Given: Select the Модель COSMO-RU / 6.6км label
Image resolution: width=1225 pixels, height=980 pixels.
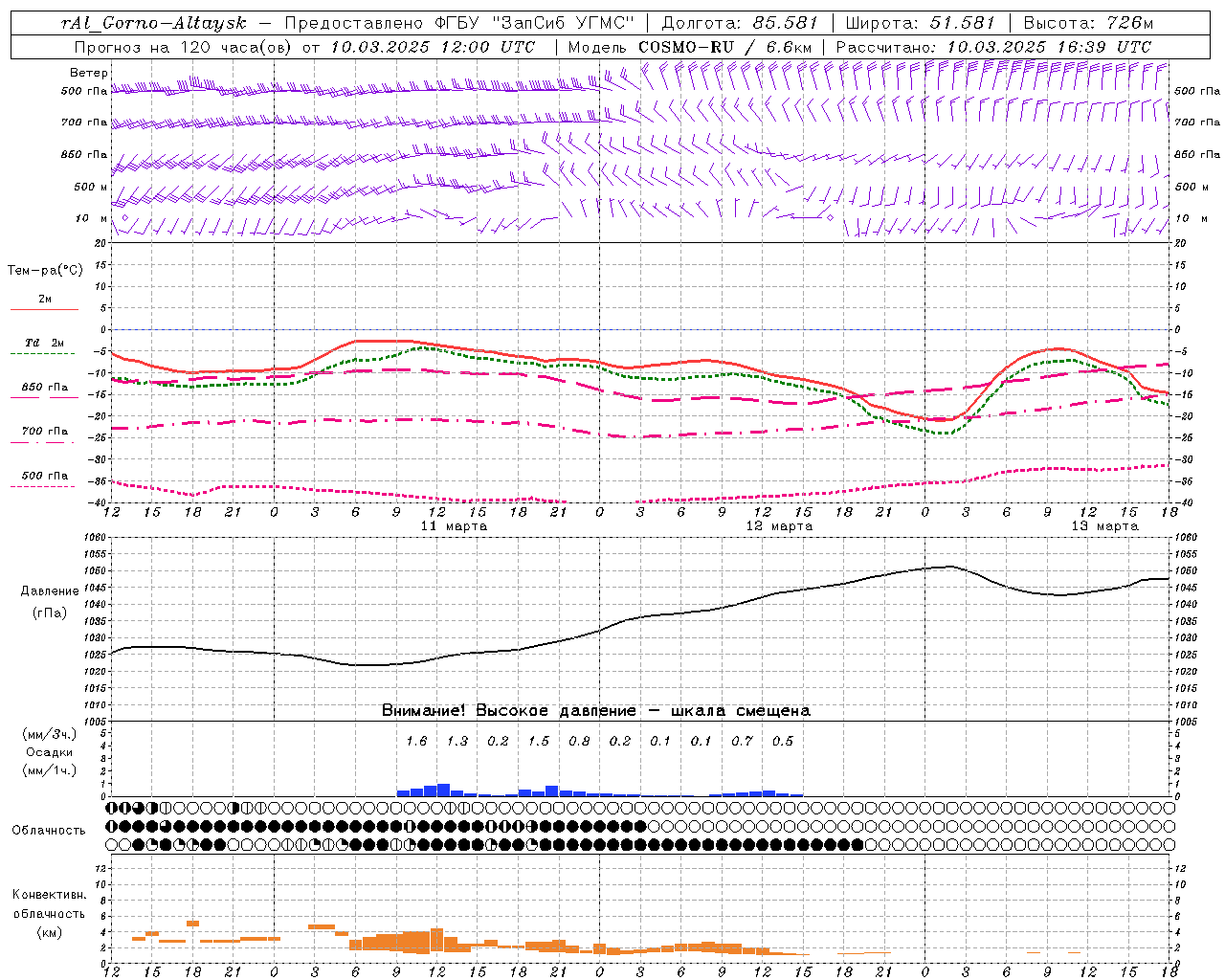Looking at the screenshot, I should pyautogui.click(x=690, y=47).
